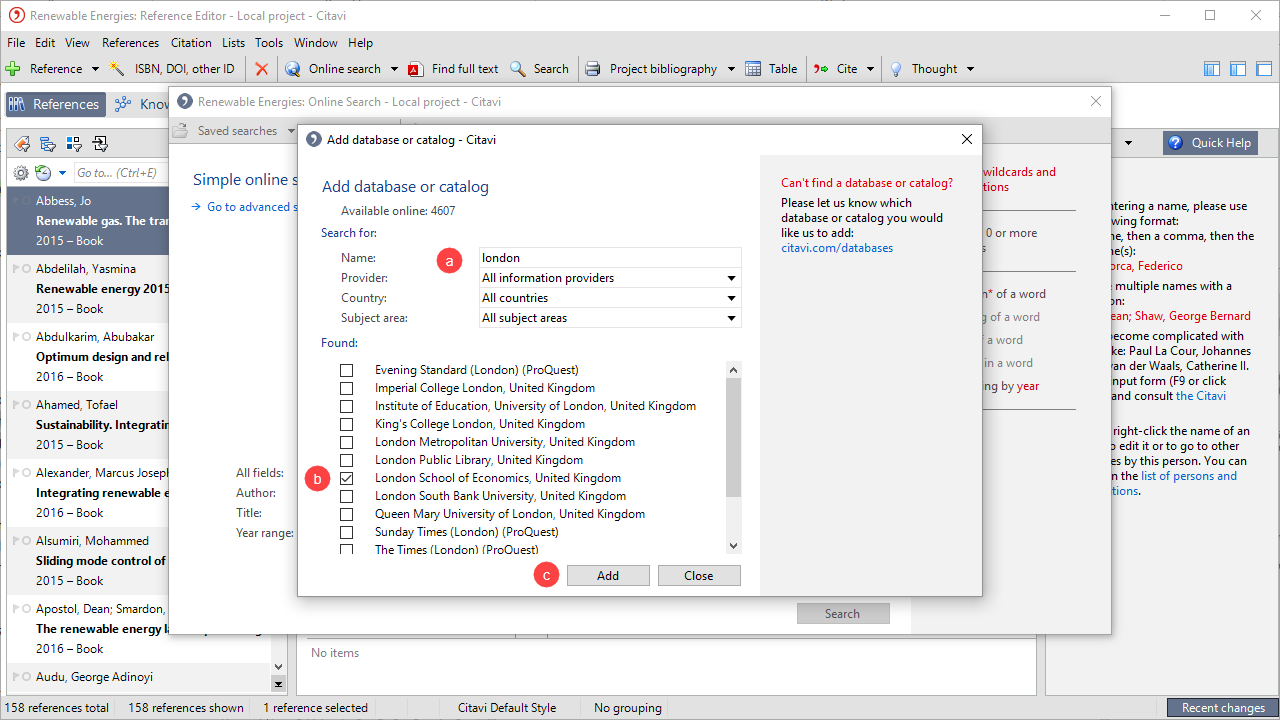The width and height of the screenshot is (1280, 720).
Task: Click the Find full text PDF icon
Action: pyautogui.click(x=416, y=69)
